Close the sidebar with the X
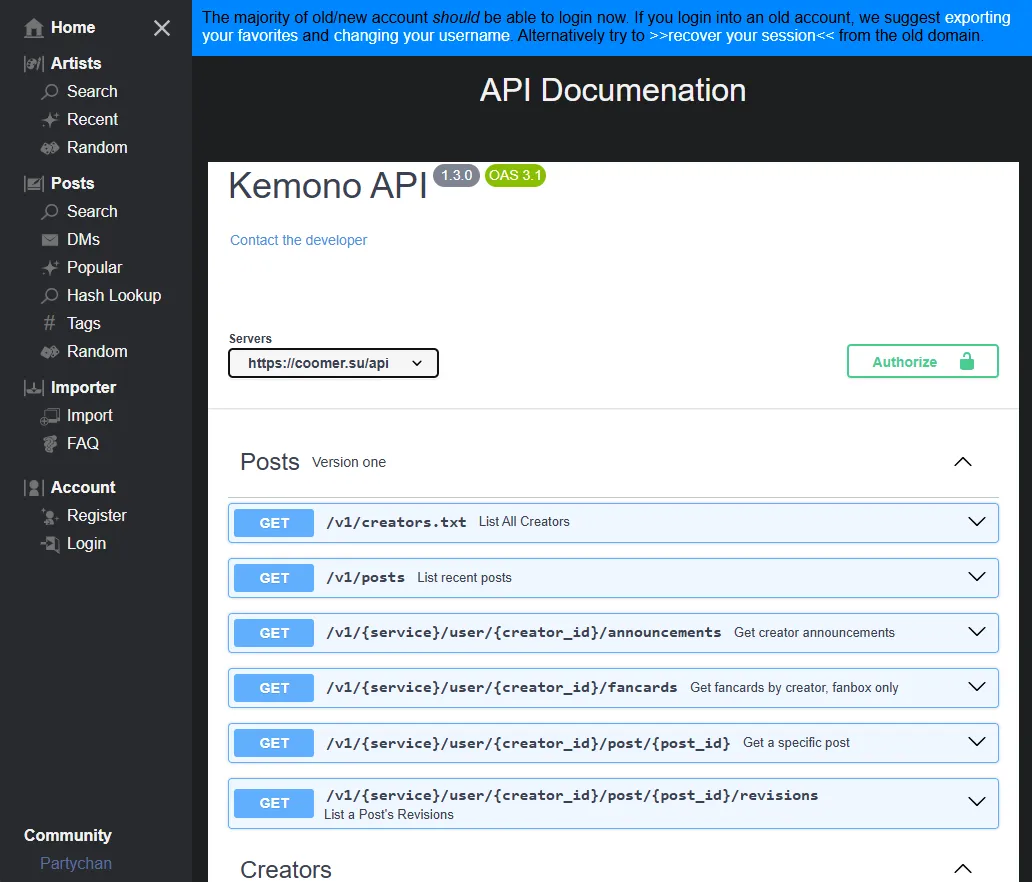The image size is (1032, 882). coord(162,28)
